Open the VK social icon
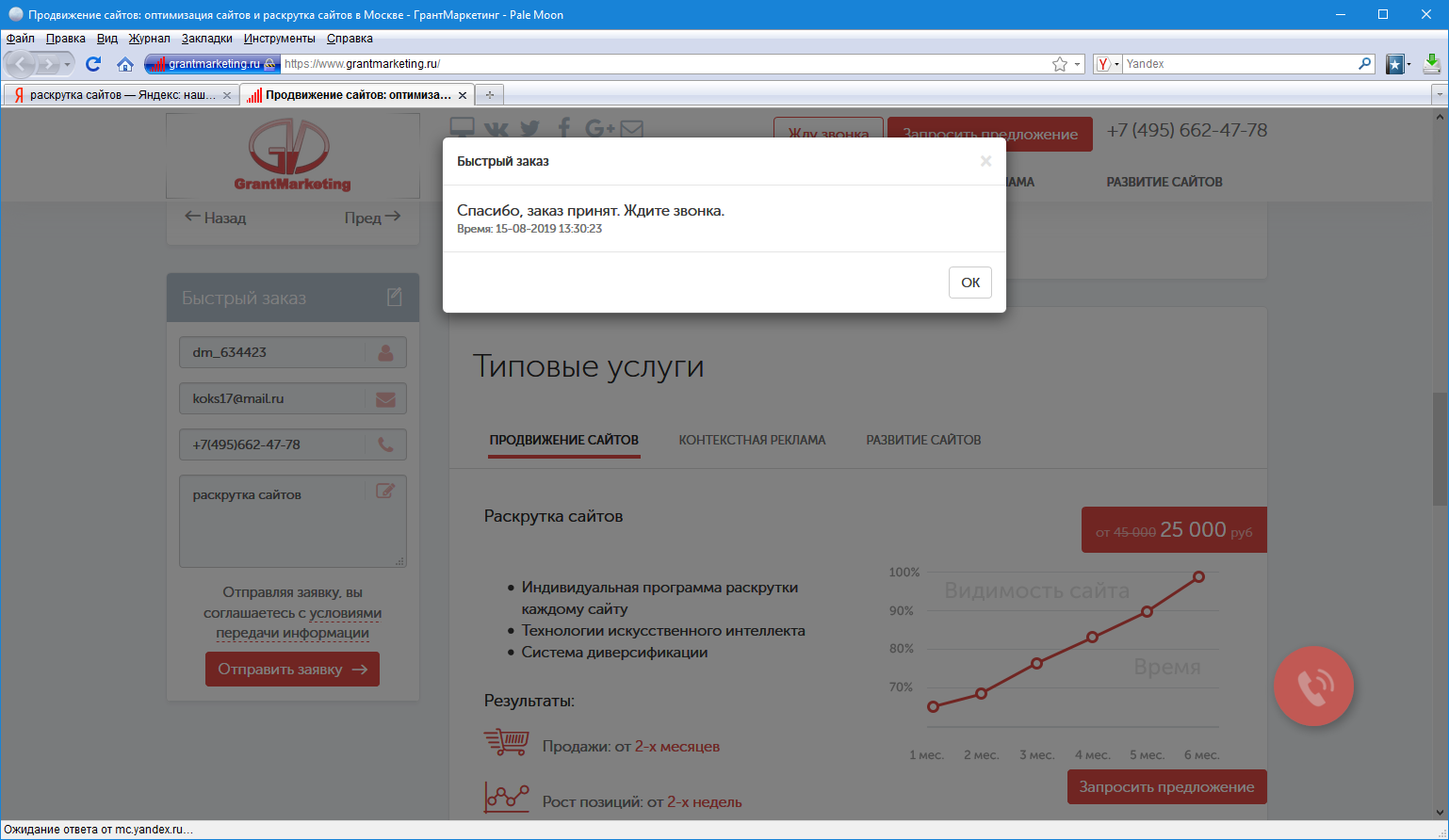Viewport: 1449px width, 840px height. 496,129
